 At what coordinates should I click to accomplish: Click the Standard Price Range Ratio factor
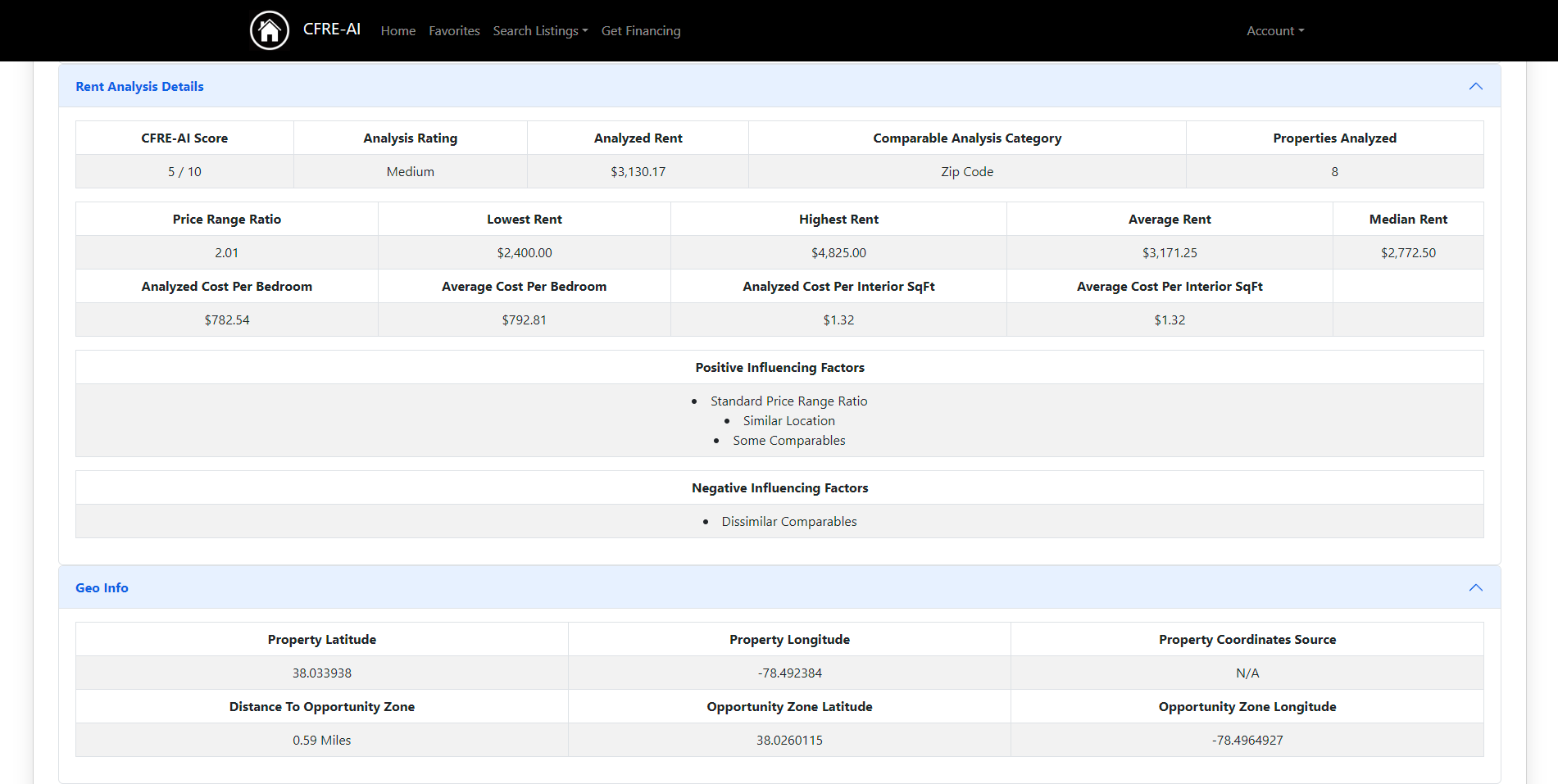pos(788,401)
